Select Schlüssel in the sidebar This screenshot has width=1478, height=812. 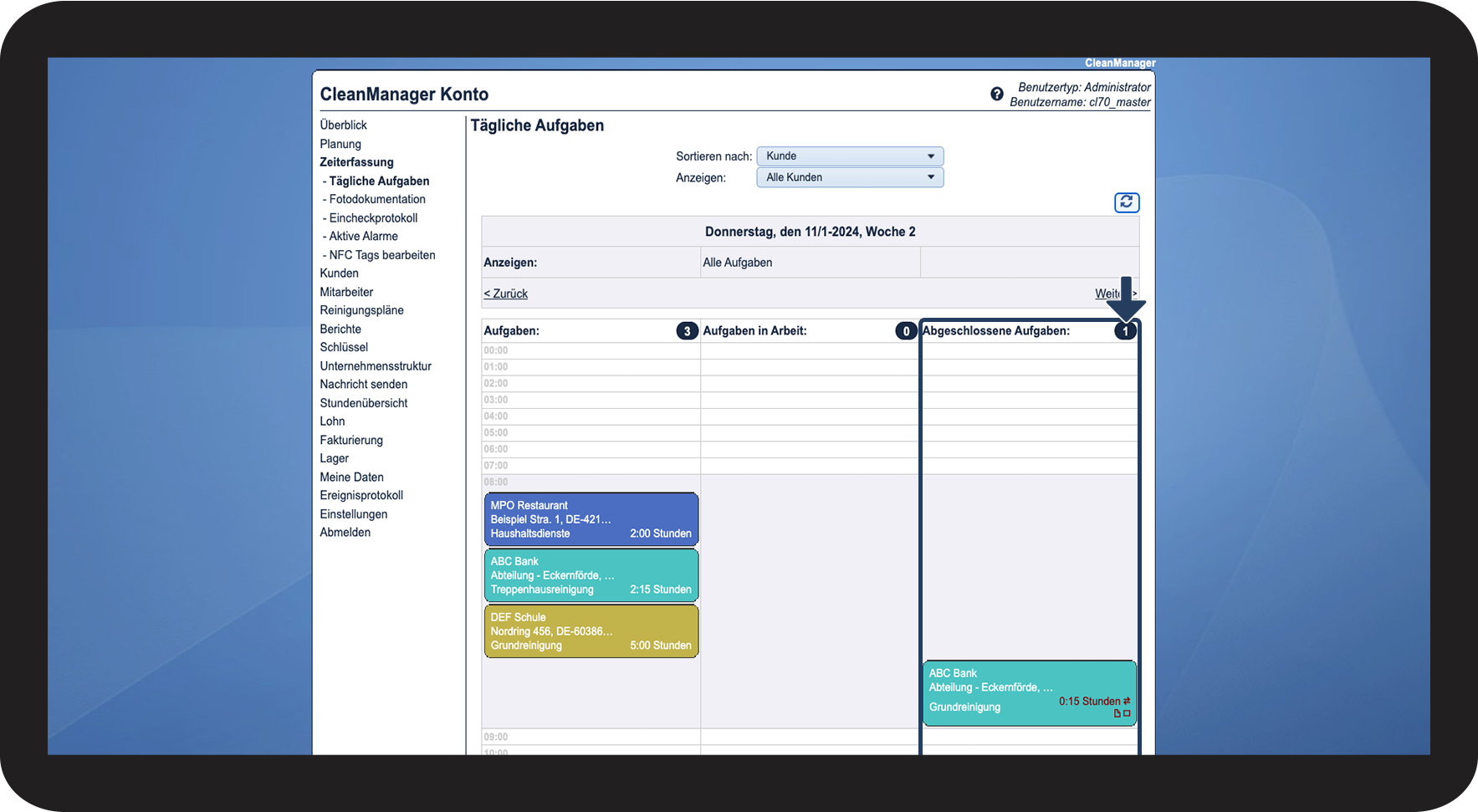344,347
